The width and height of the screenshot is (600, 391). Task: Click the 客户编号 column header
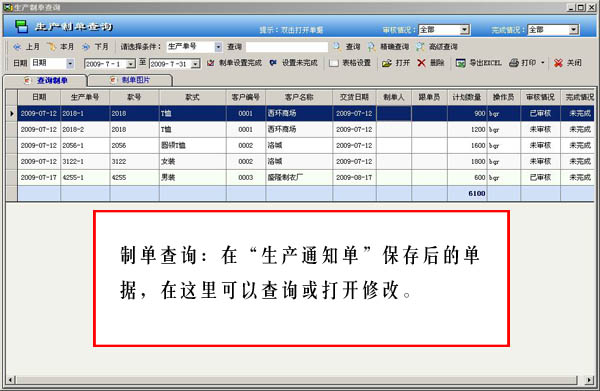(x=246, y=97)
